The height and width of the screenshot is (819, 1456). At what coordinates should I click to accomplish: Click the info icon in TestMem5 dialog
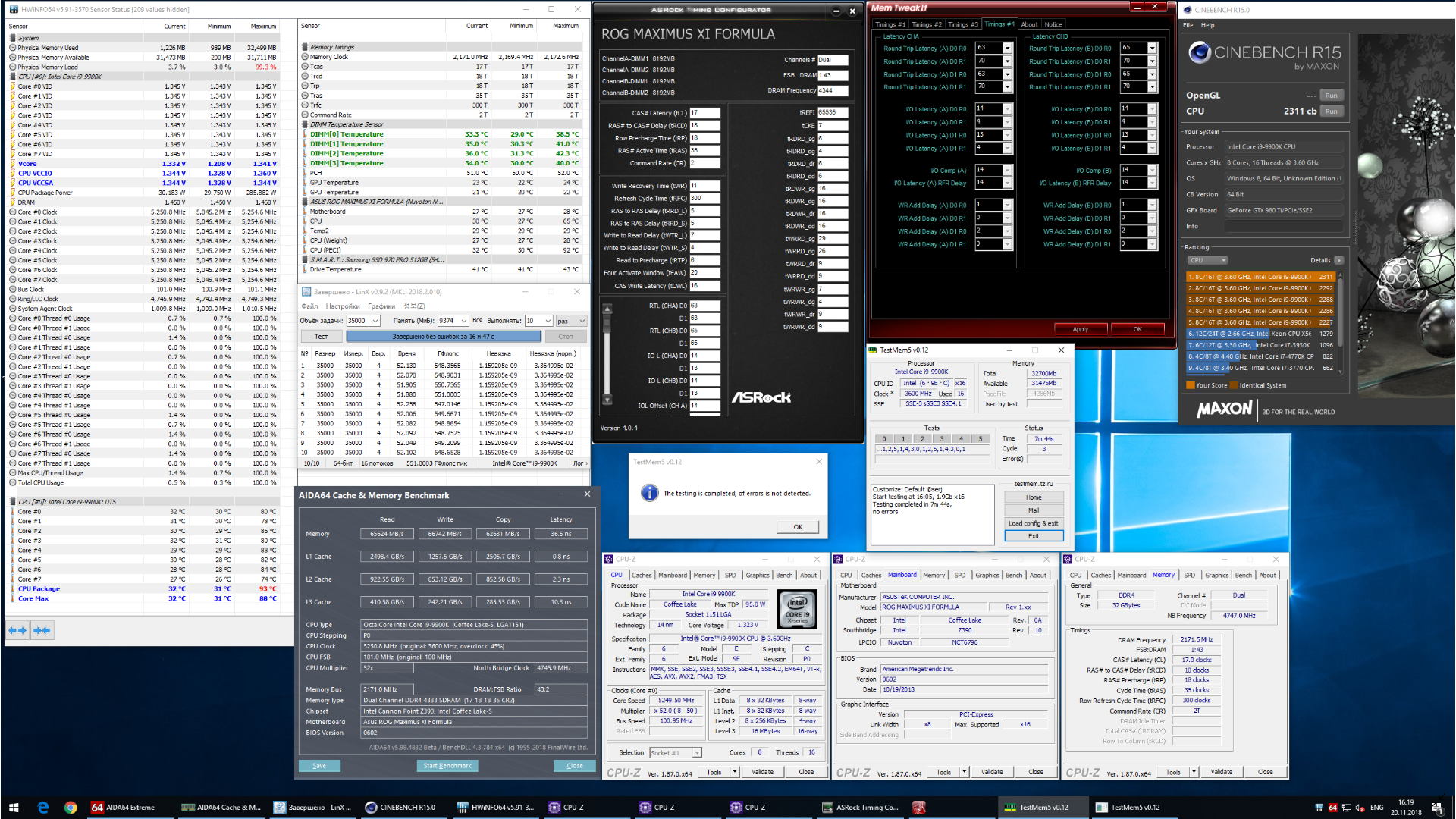[650, 493]
